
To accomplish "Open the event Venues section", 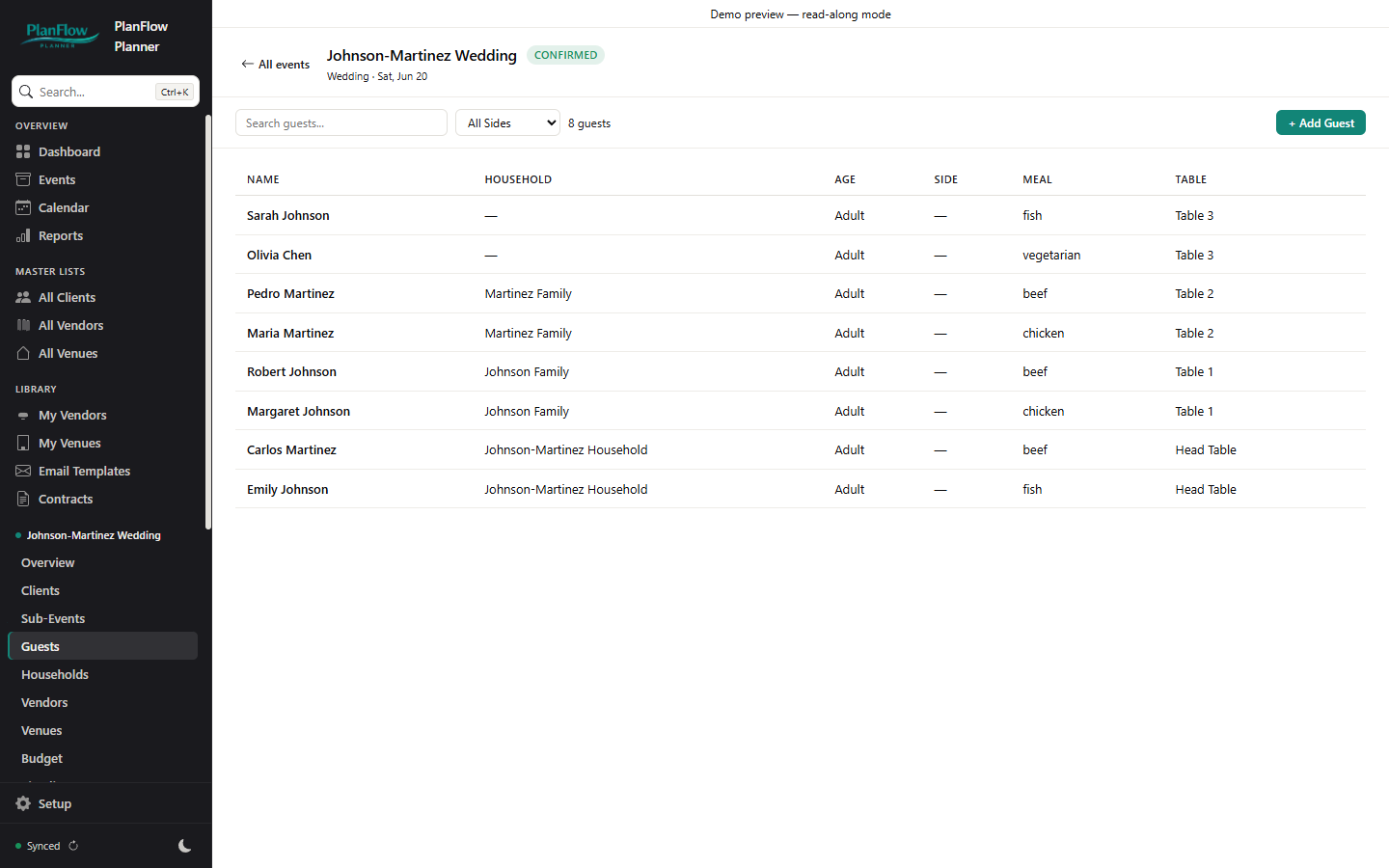I will (102, 730).
